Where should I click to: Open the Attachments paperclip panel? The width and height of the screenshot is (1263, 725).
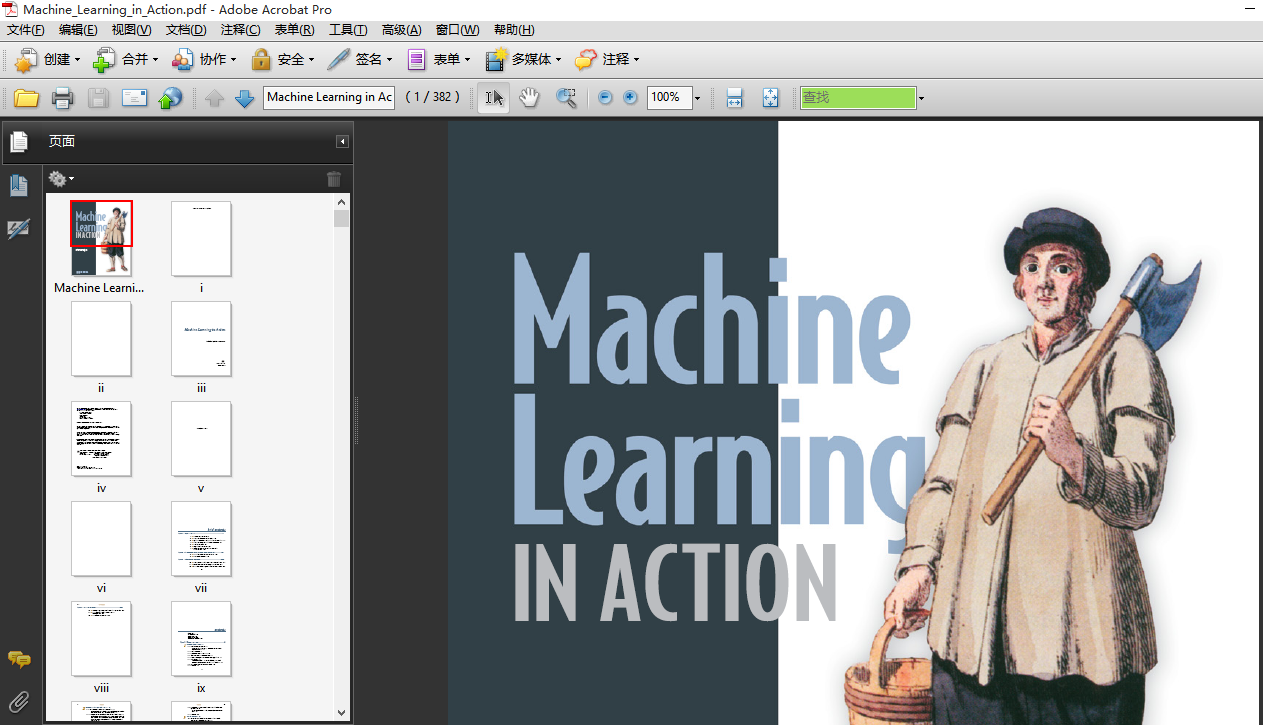point(18,701)
